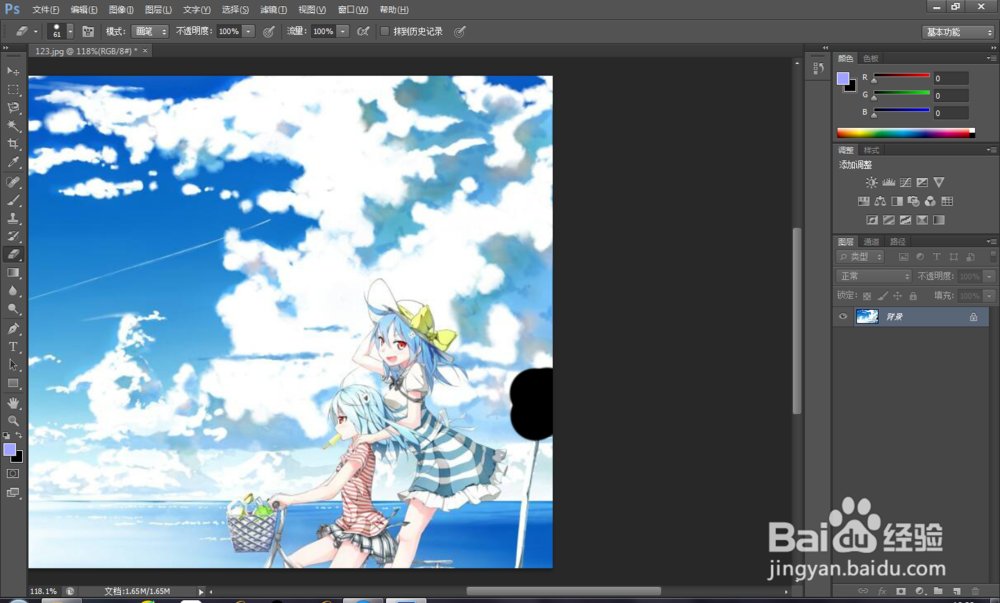This screenshot has width=1000, height=603.
Task: Select the Pen tool
Action: [13, 329]
